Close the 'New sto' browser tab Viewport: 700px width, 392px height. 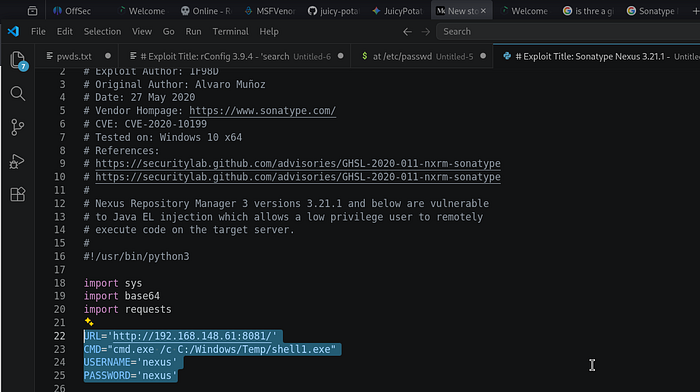pos(483,11)
